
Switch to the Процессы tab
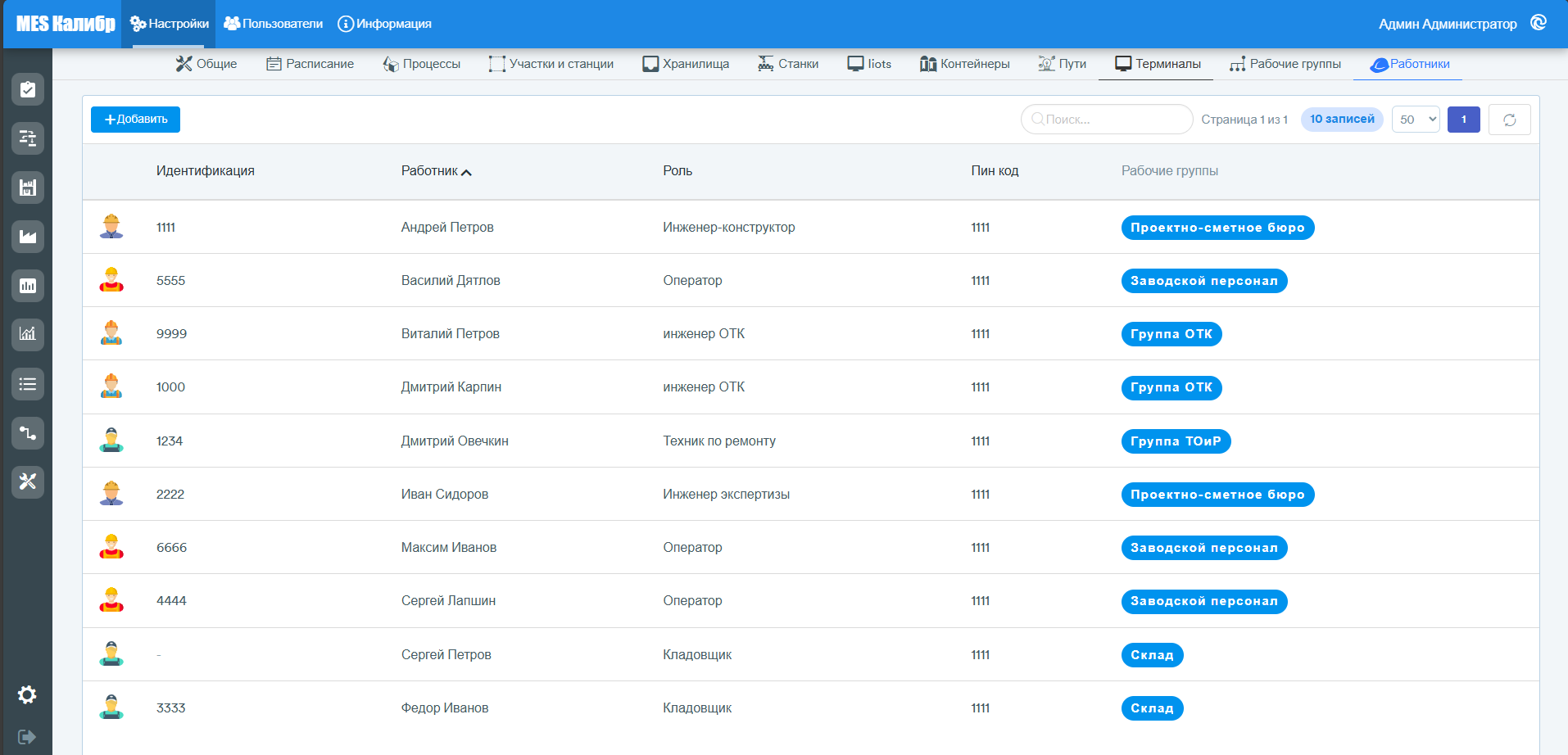coord(422,64)
